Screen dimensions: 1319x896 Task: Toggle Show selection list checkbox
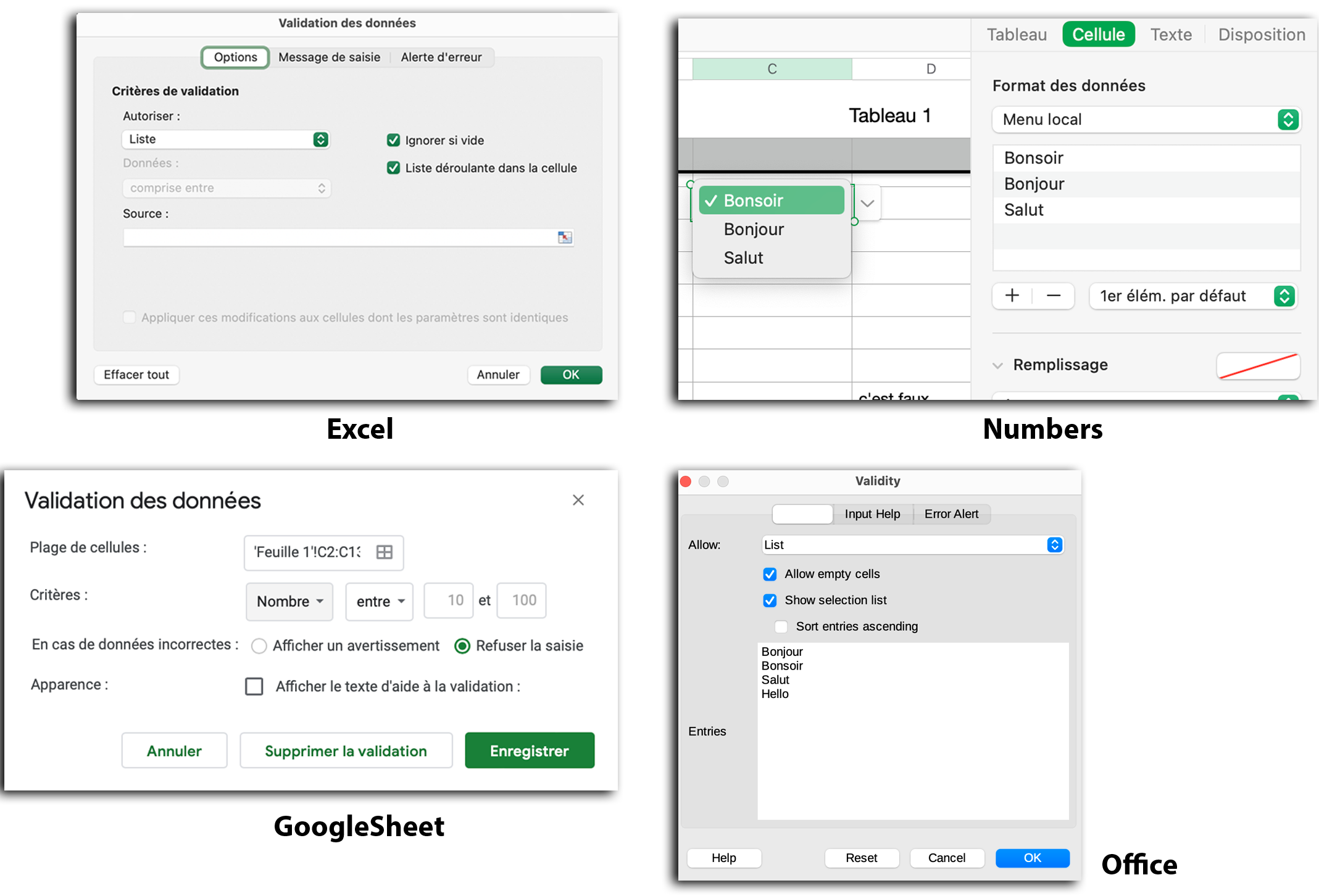(770, 600)
